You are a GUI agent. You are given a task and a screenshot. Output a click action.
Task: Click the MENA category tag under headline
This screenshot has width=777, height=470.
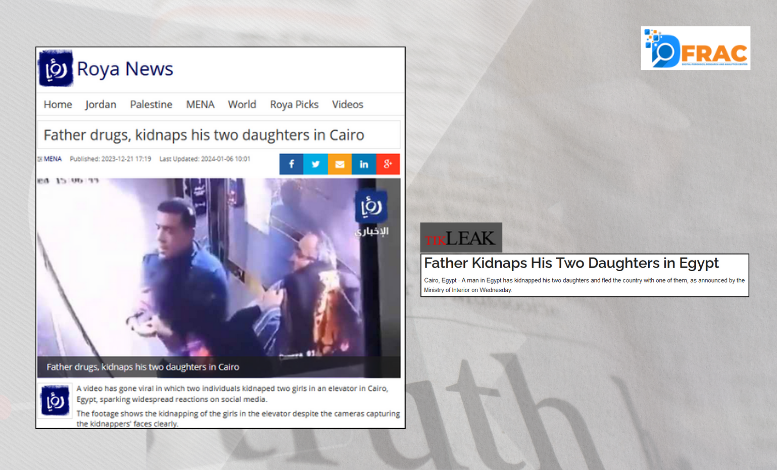(52, 159)
